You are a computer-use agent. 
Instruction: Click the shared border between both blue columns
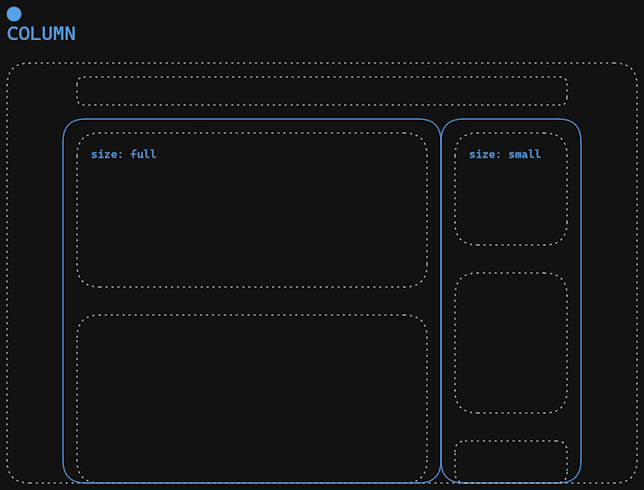click(441, 300)
